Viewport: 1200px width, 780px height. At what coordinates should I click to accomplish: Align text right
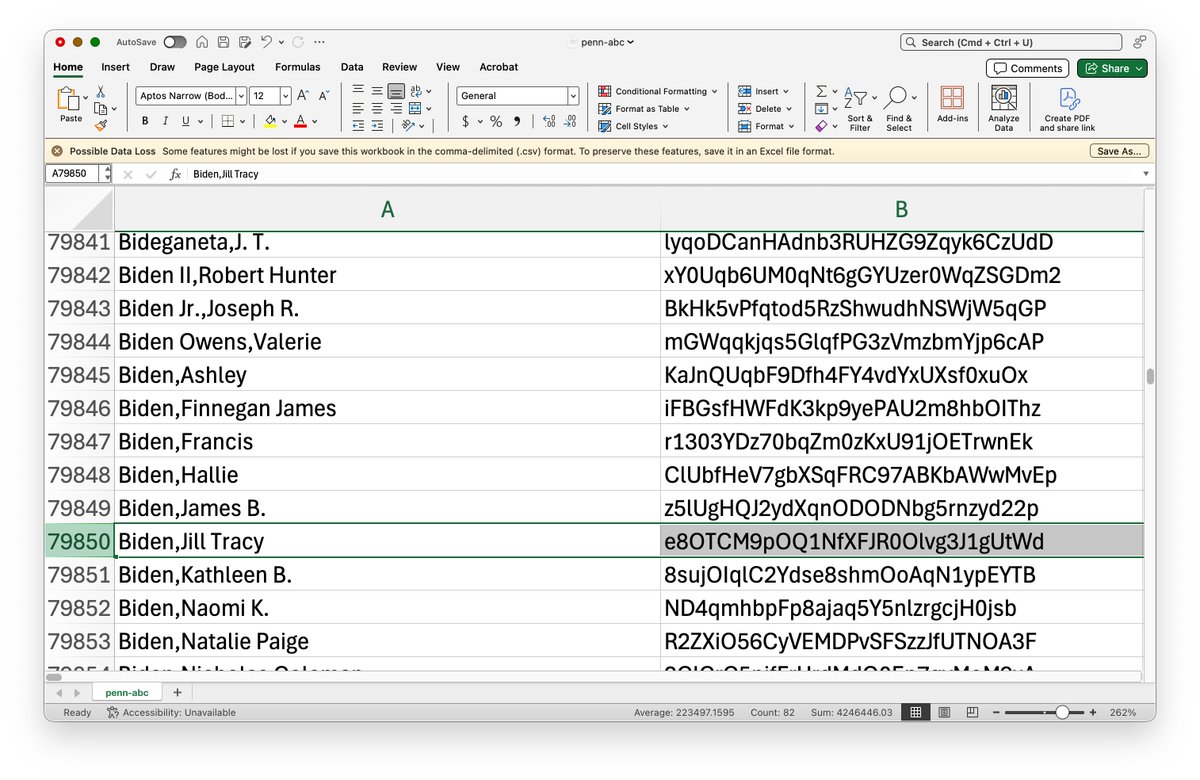[397, 108]
